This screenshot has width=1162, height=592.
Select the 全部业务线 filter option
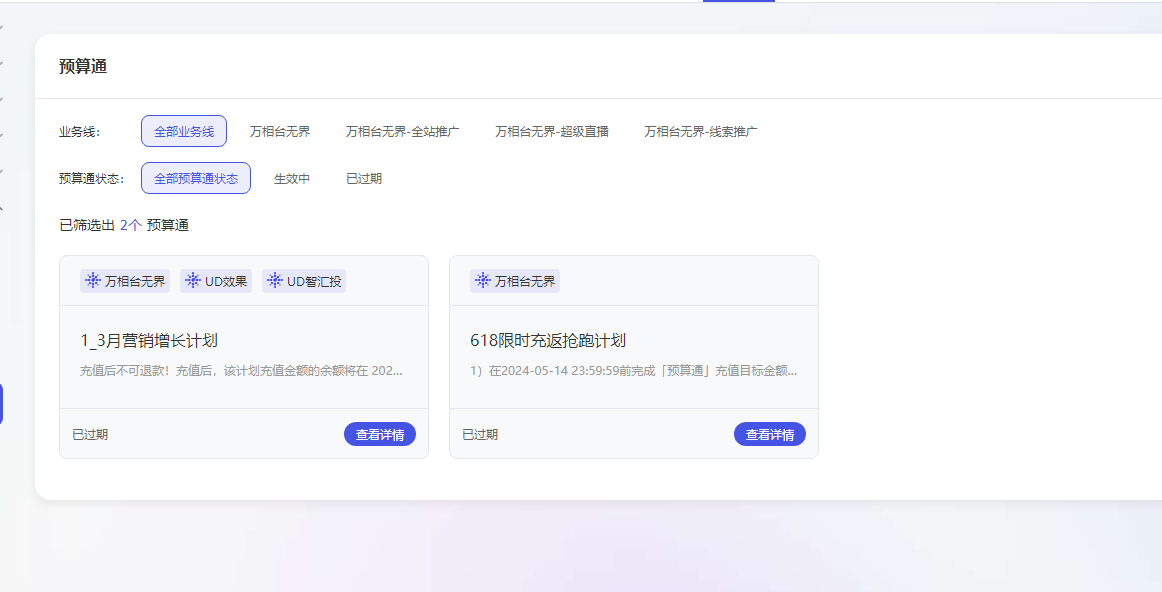(x=184, y=131)
